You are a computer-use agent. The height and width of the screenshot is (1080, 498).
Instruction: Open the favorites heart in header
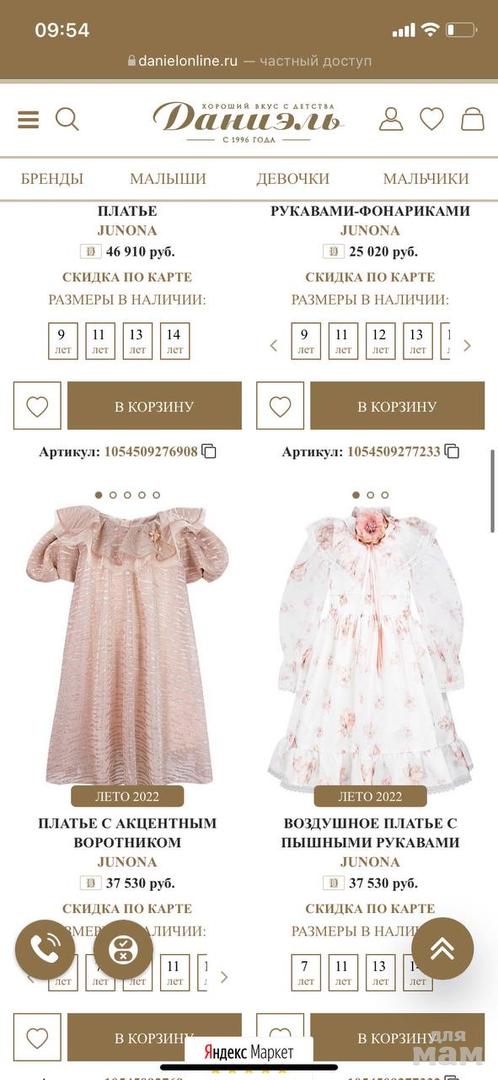pos(432,119)
